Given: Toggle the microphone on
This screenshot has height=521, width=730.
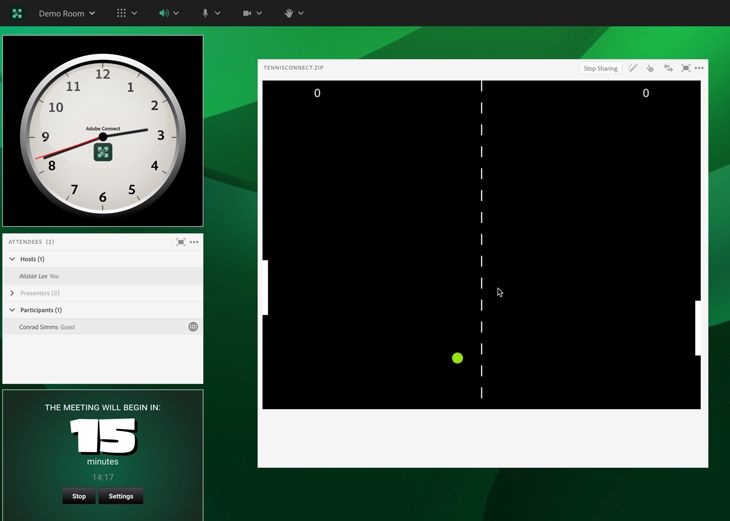Looking at the screenshot, I should [x=206, y=13].
